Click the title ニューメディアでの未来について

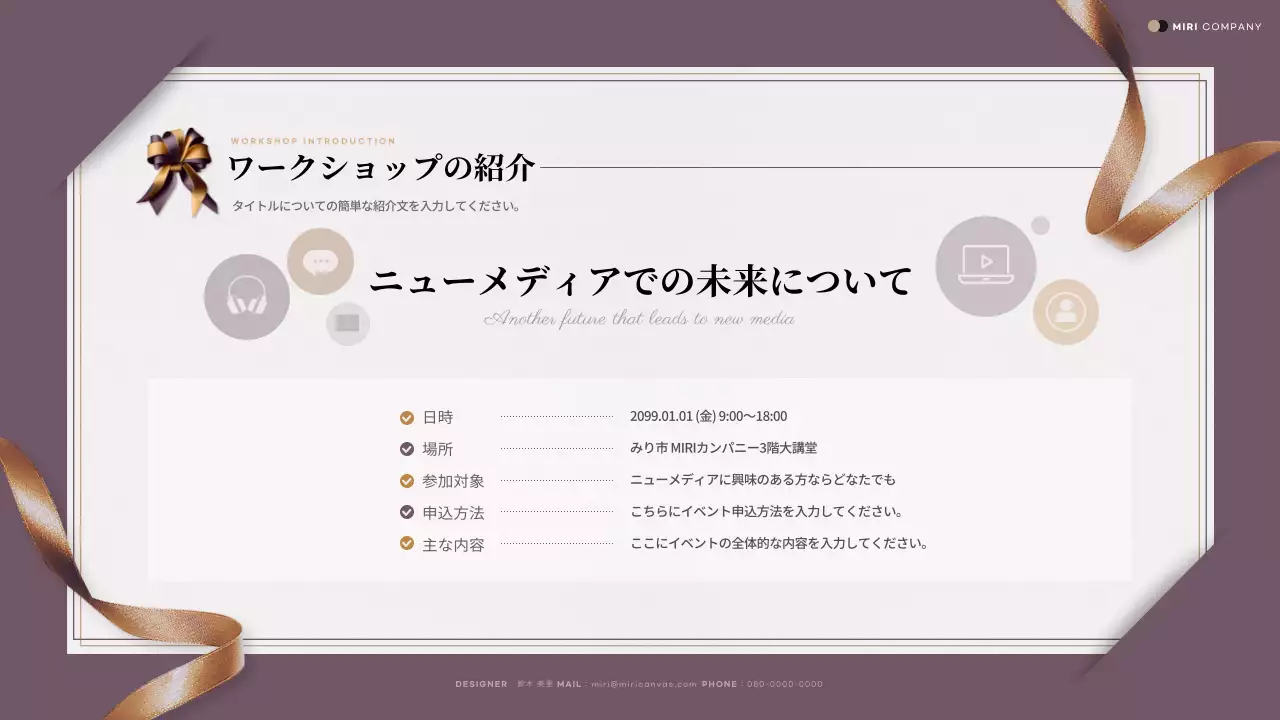(641, 281)
